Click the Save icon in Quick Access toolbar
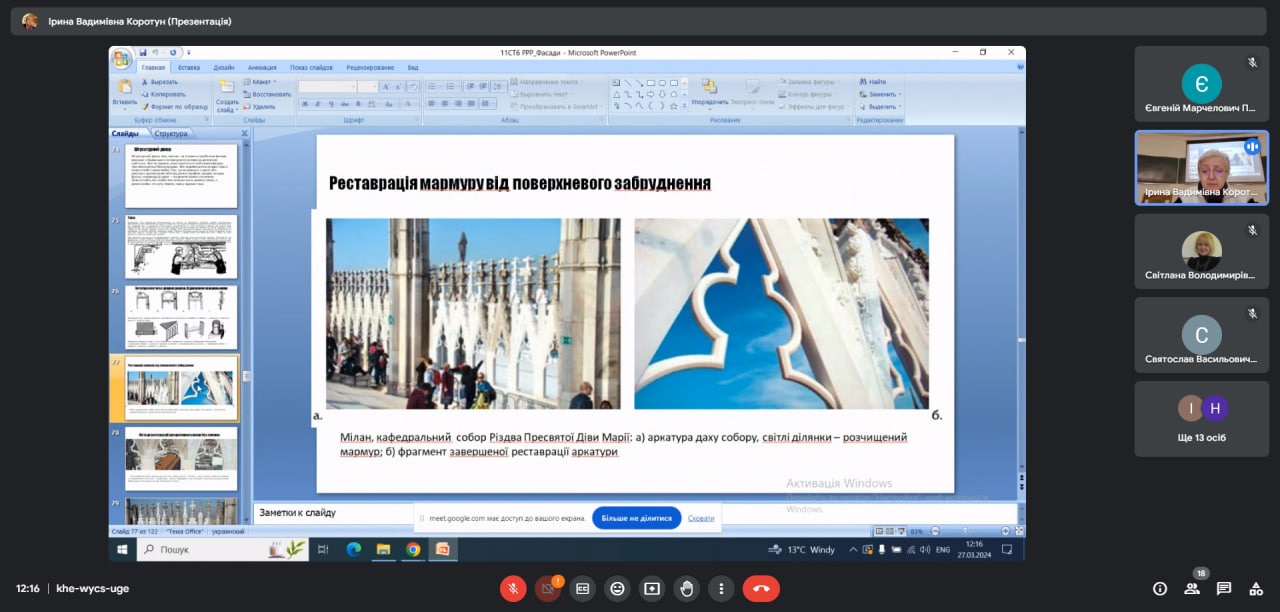The height and width of the screenshot is (612, 1280). pyautogui.click(x=144, y=52)
